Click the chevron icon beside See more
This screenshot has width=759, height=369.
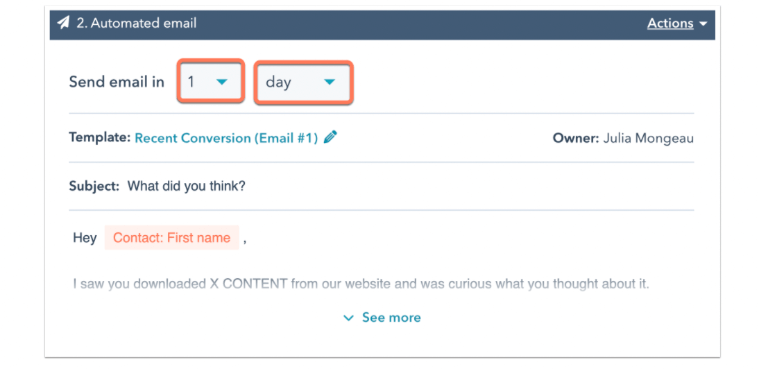pos(349,318)
